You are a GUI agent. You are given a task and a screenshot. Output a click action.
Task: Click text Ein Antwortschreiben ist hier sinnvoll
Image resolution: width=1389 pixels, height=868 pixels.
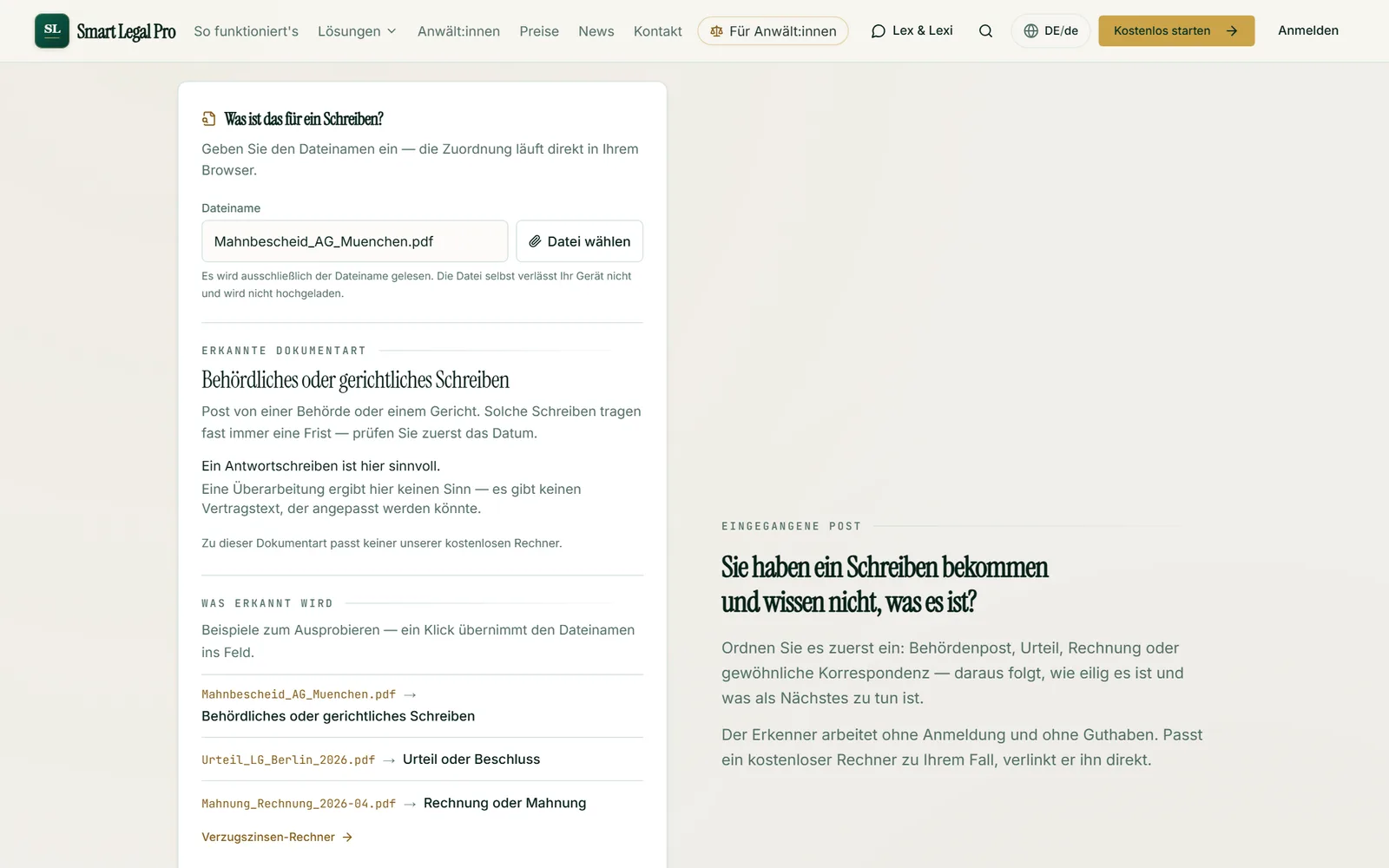click(320, 466)
